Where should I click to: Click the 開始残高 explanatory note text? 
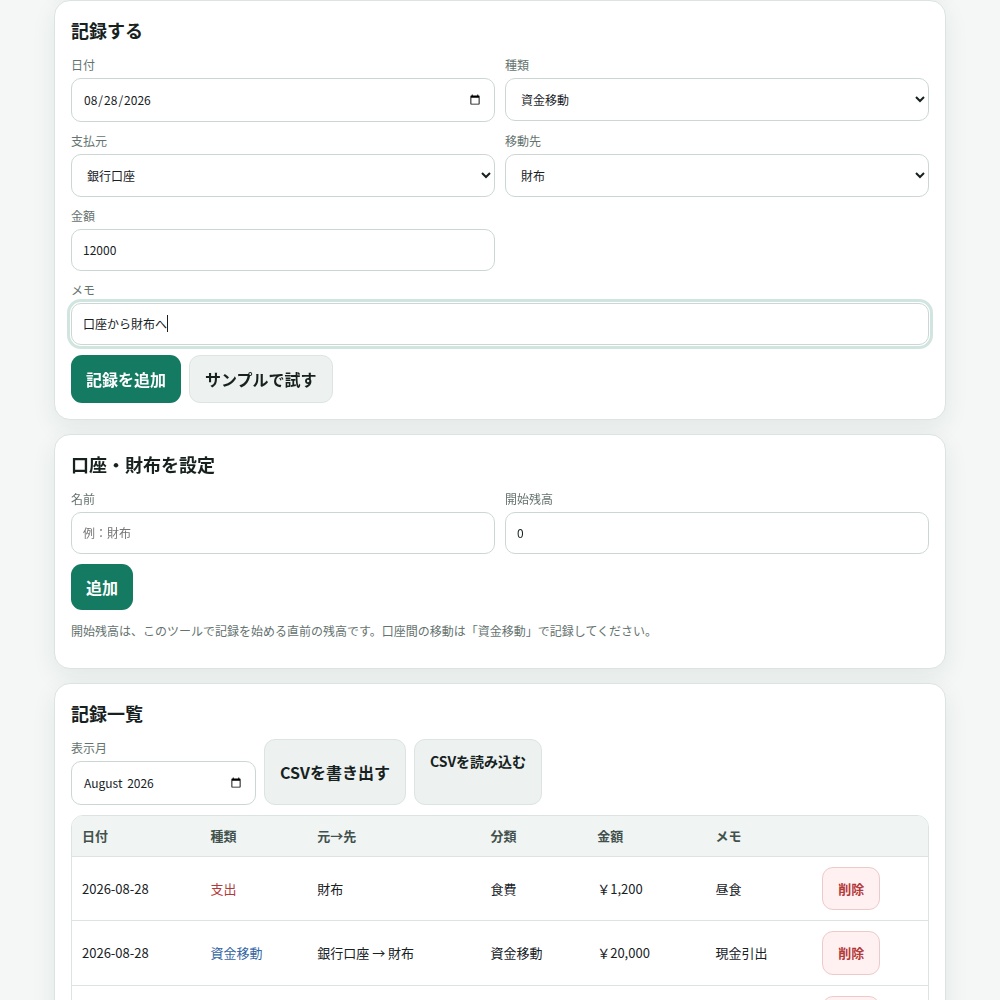[361, 631]
